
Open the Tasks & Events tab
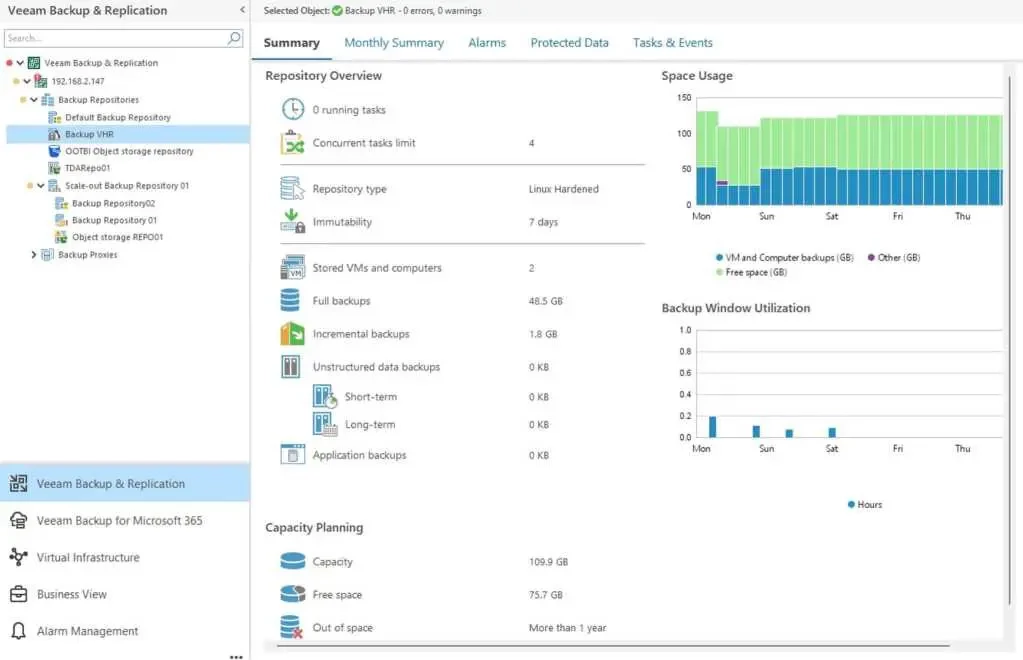[672, 43]
